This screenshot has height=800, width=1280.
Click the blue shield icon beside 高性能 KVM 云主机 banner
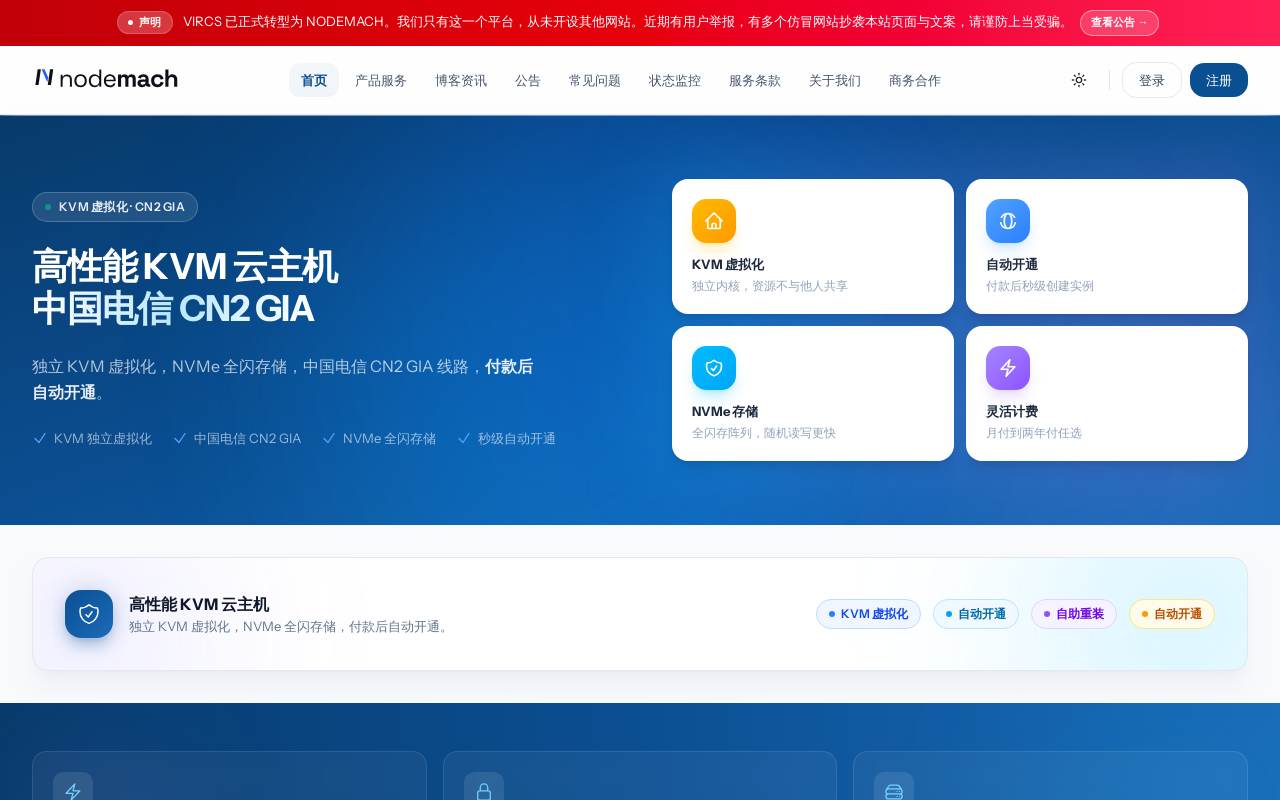coord(89,614)
